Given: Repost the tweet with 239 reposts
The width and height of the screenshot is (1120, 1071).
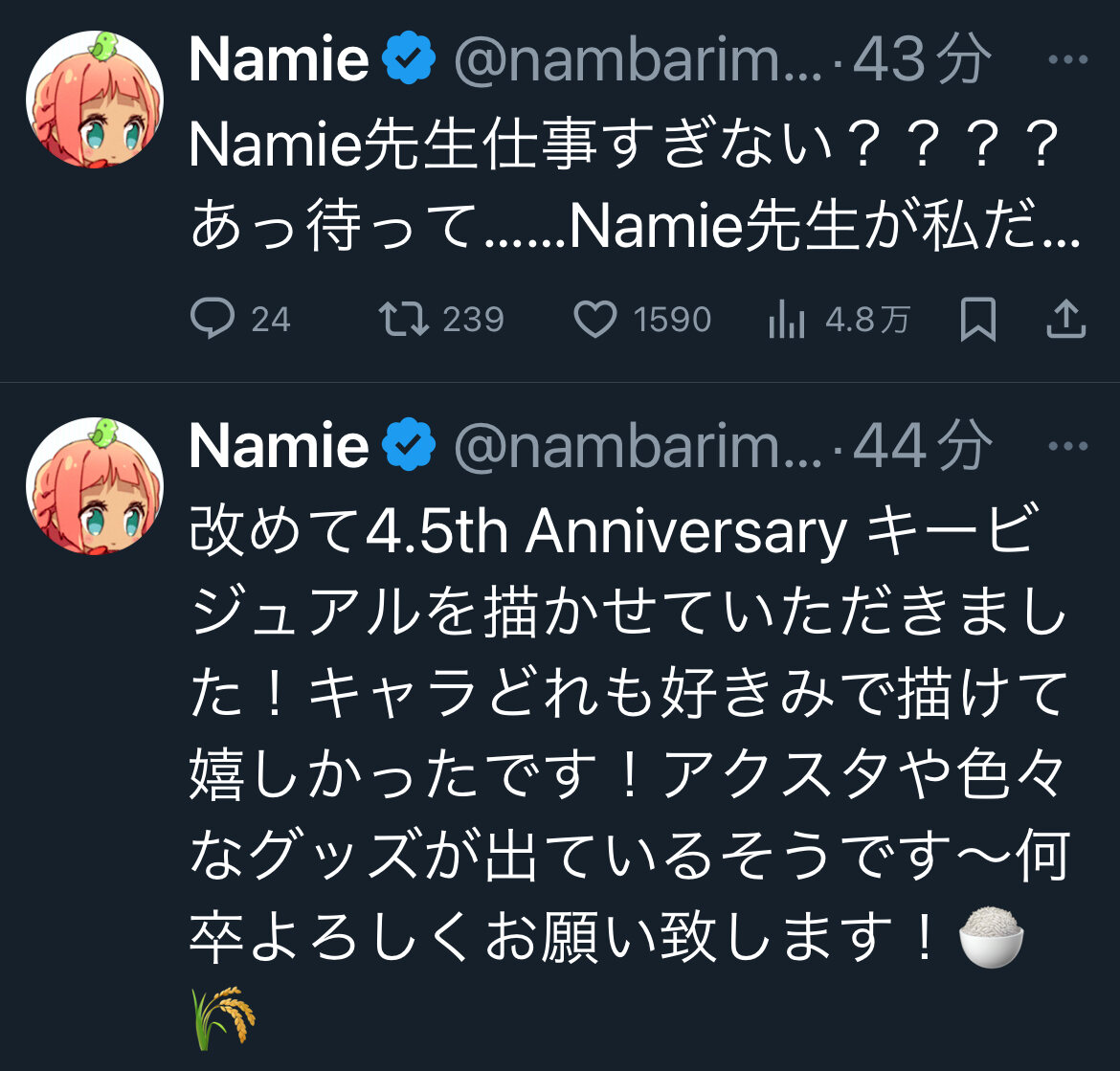Looking at the screenshot, I should point(404,320).
